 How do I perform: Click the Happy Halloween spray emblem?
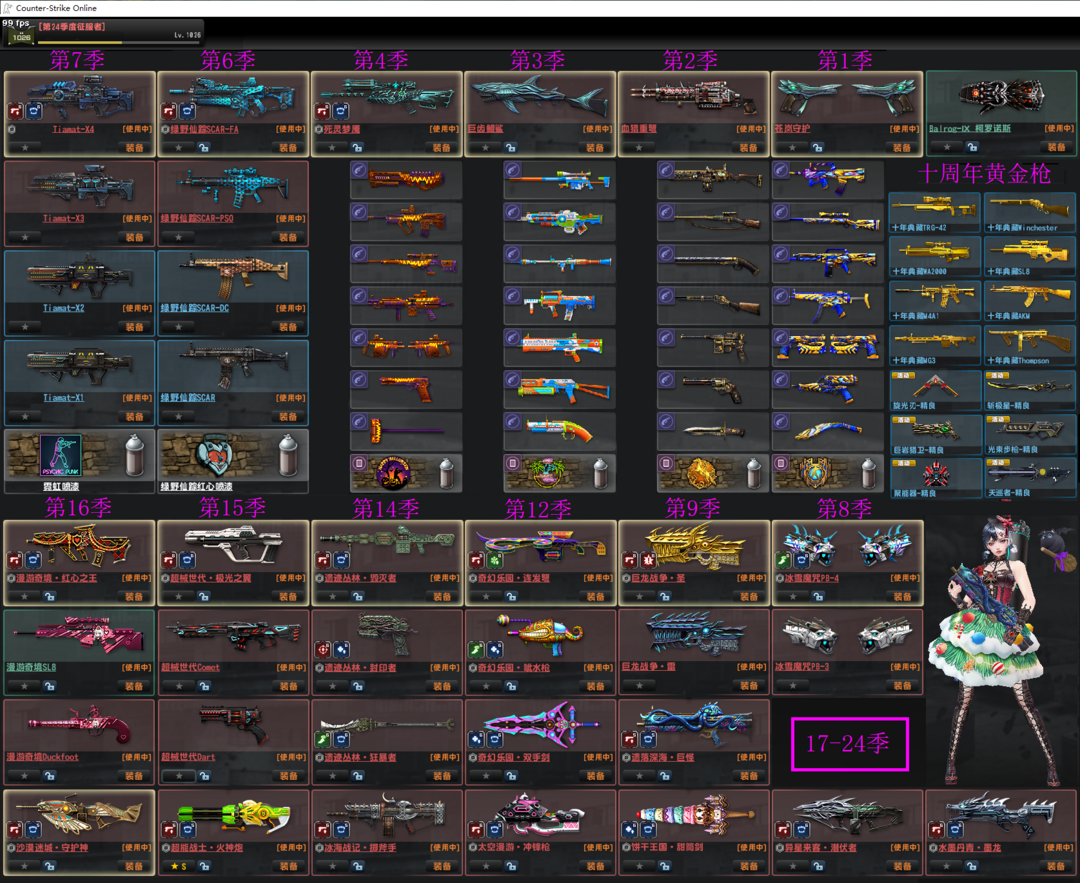pyautogui.click(x=394, y=474)
